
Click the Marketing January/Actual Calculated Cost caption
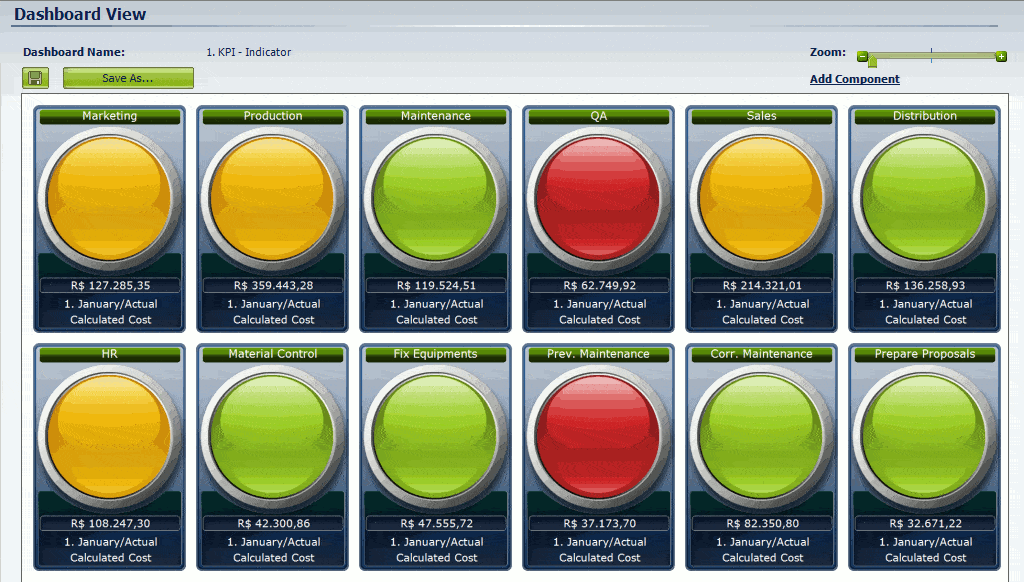pos(110,312)
